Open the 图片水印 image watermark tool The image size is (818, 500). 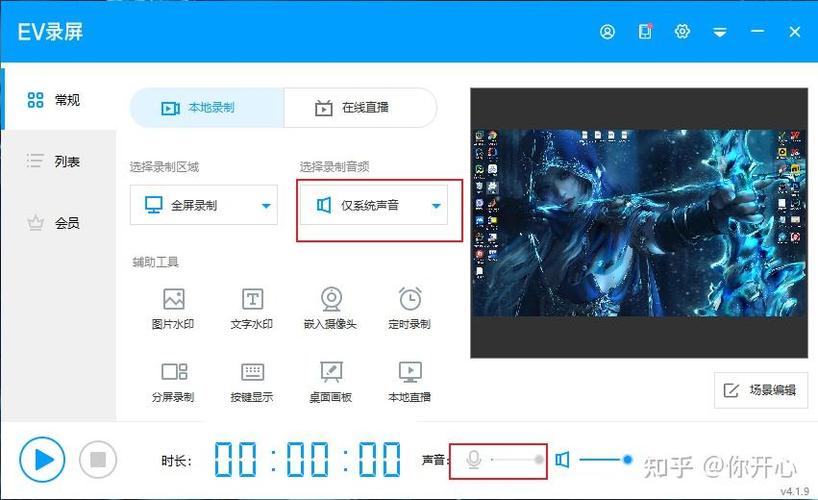pyautogui.click(x=173, y=308)
